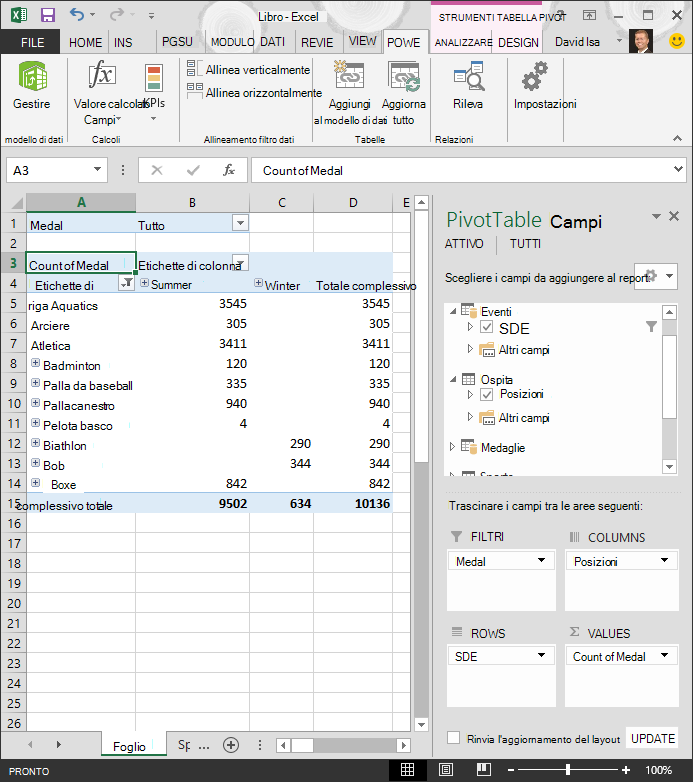The height and width of the screenshot is (782, 693).
Task: Toggle Rinvia l'aggiornamento del layout checkbox
Action: pos(453,738)
